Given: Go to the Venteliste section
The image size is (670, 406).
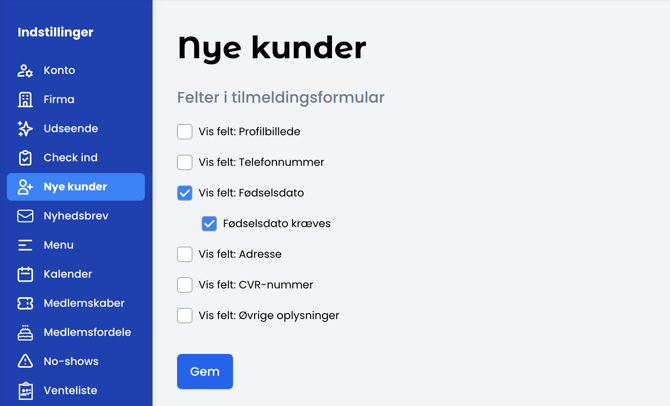Looking at the screenshot, I should (x=70, y=390).
